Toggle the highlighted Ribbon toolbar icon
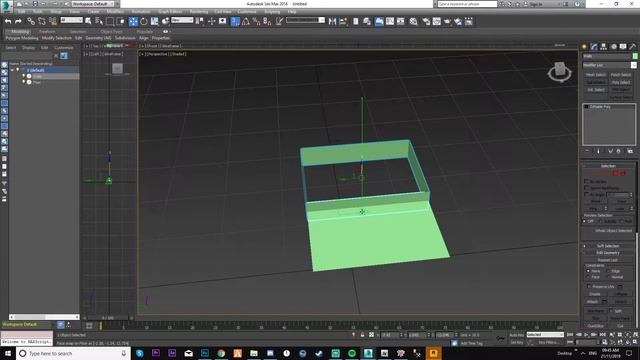 [x=379, y=21]
